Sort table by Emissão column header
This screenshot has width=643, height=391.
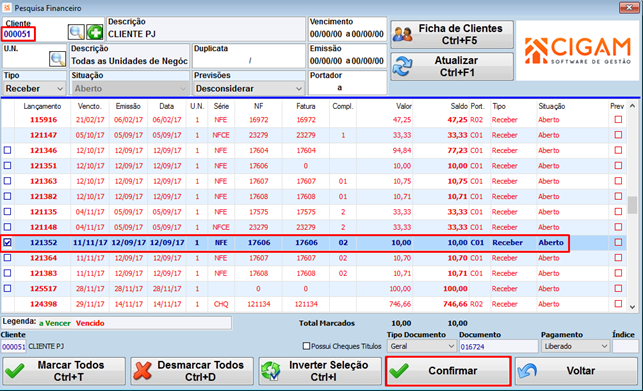(x=128, y=106)
